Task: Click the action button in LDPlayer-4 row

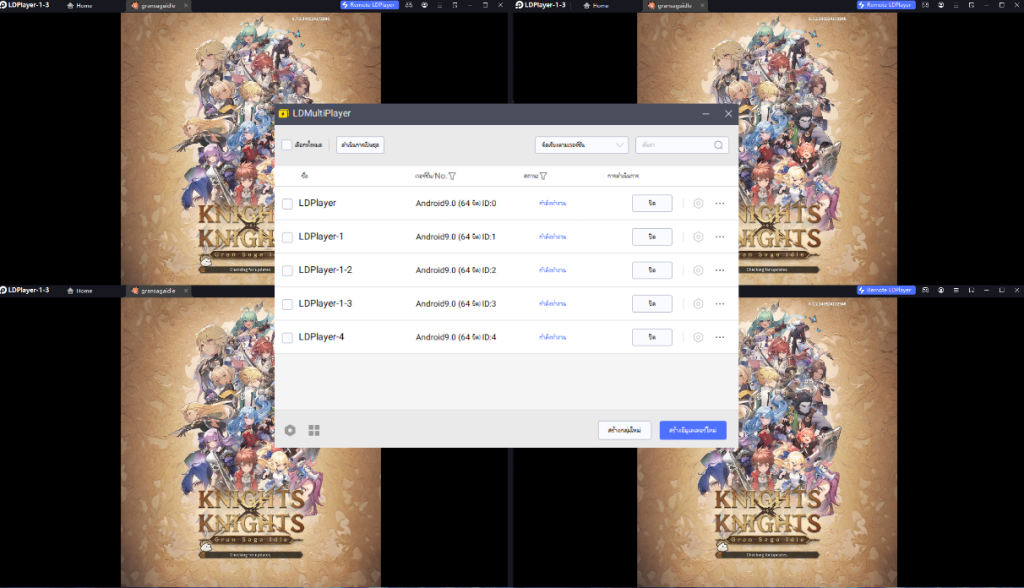Action: tap(652, 337)
